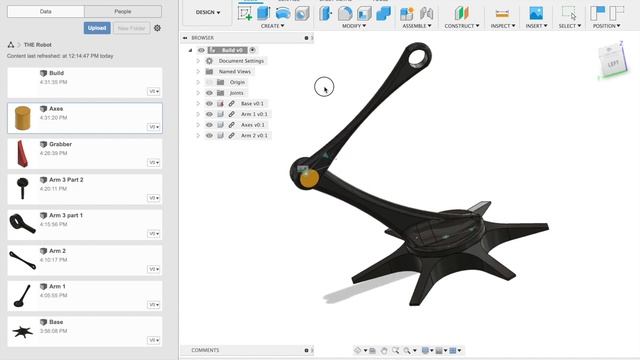Hide the Arm 2 v0:1 component
Image resolution: width=640 pixels, height=360 pixels.
click(x=209, y=136)
